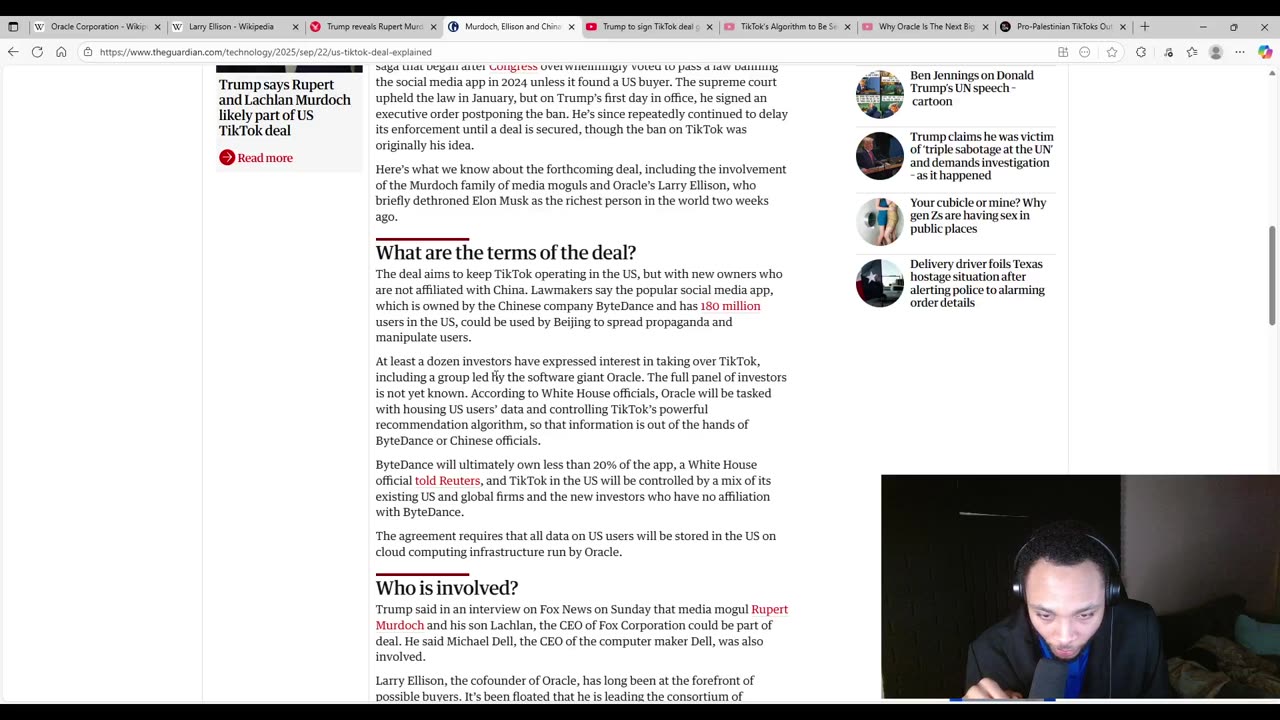Open the Delivery driver foils Texas hostage story
This screenshot has height=720, width=1280.
(x=977, y=283)
